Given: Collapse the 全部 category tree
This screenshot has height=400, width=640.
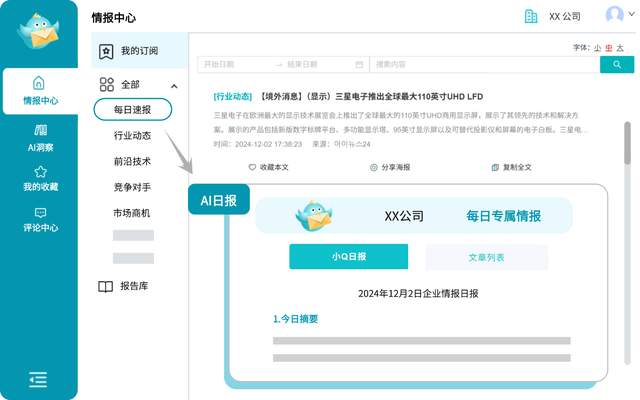Looking at the screenshot, I should pyautogui.click(x=174, y=86).
